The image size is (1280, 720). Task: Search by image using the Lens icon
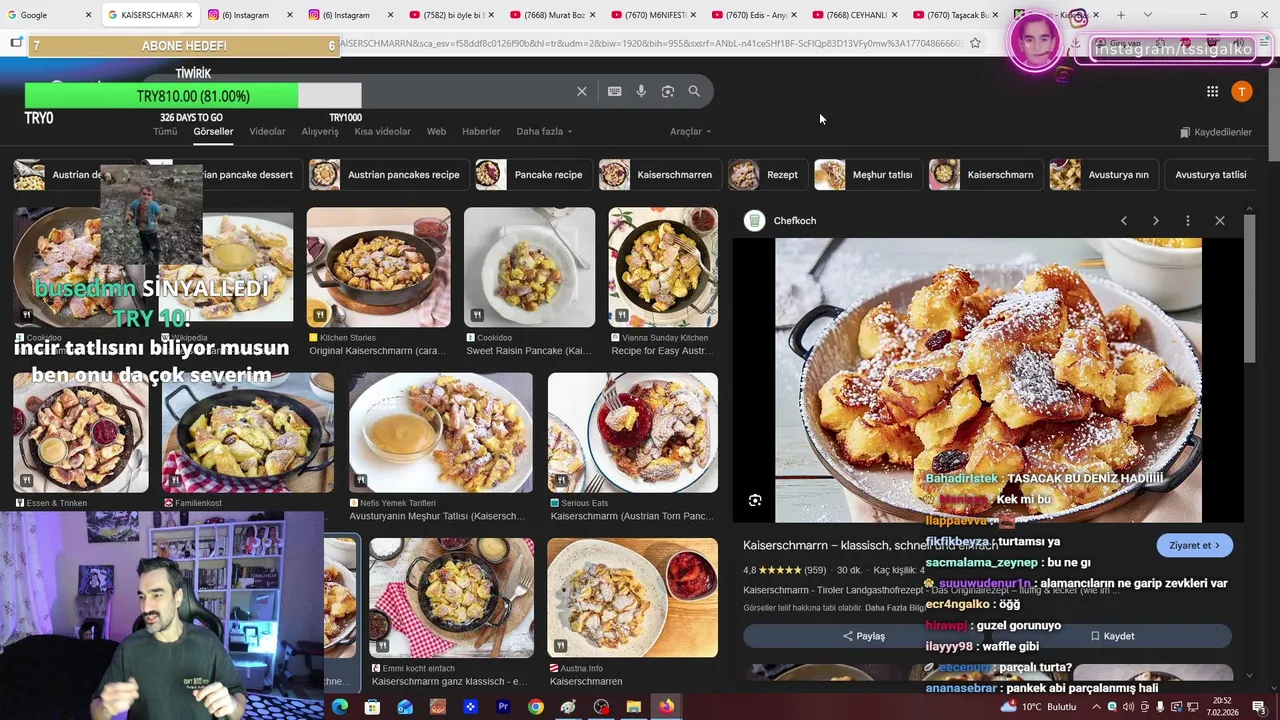(x=668, y=91)
